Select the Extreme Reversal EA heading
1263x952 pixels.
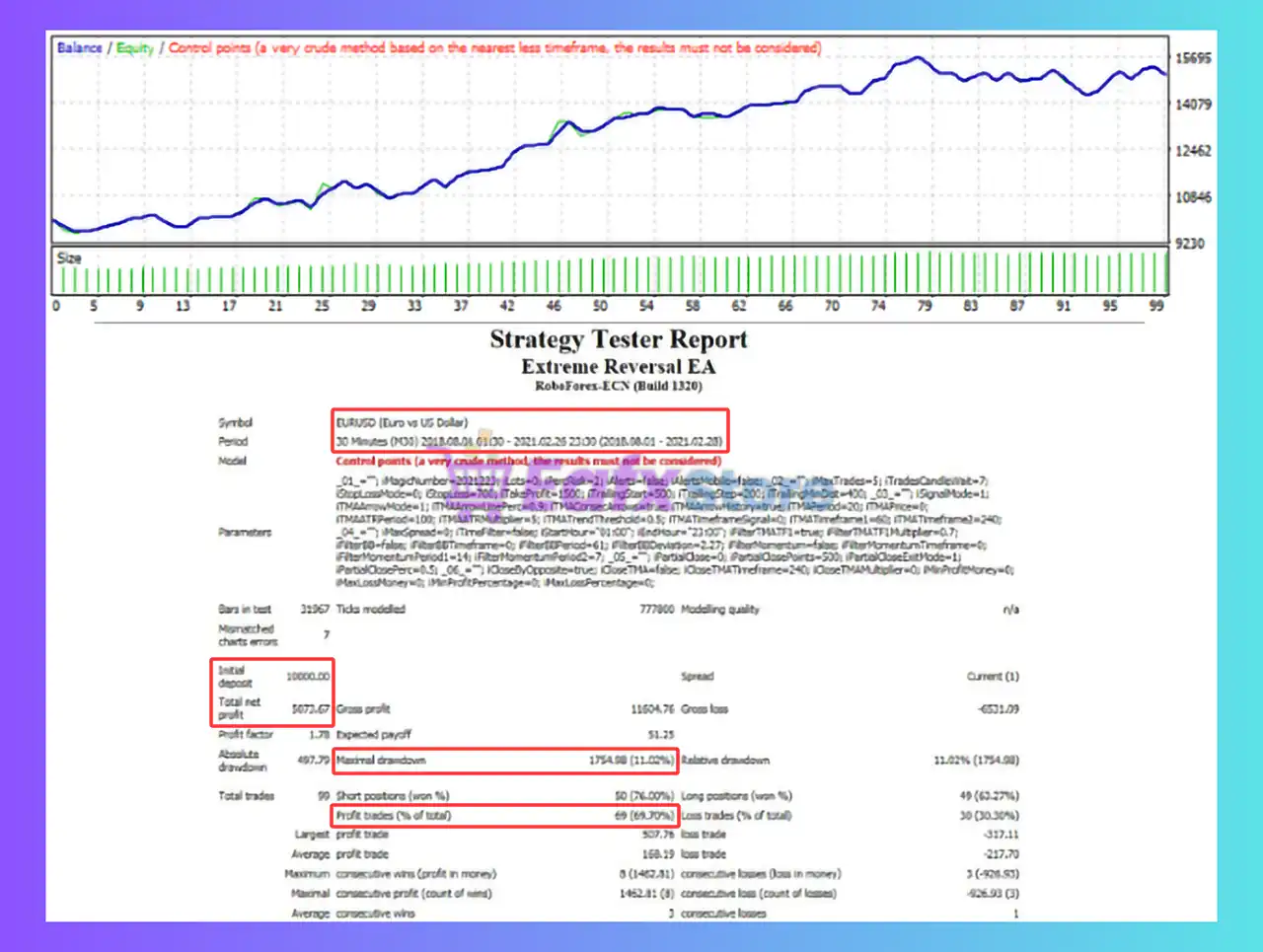coord(620,365)
